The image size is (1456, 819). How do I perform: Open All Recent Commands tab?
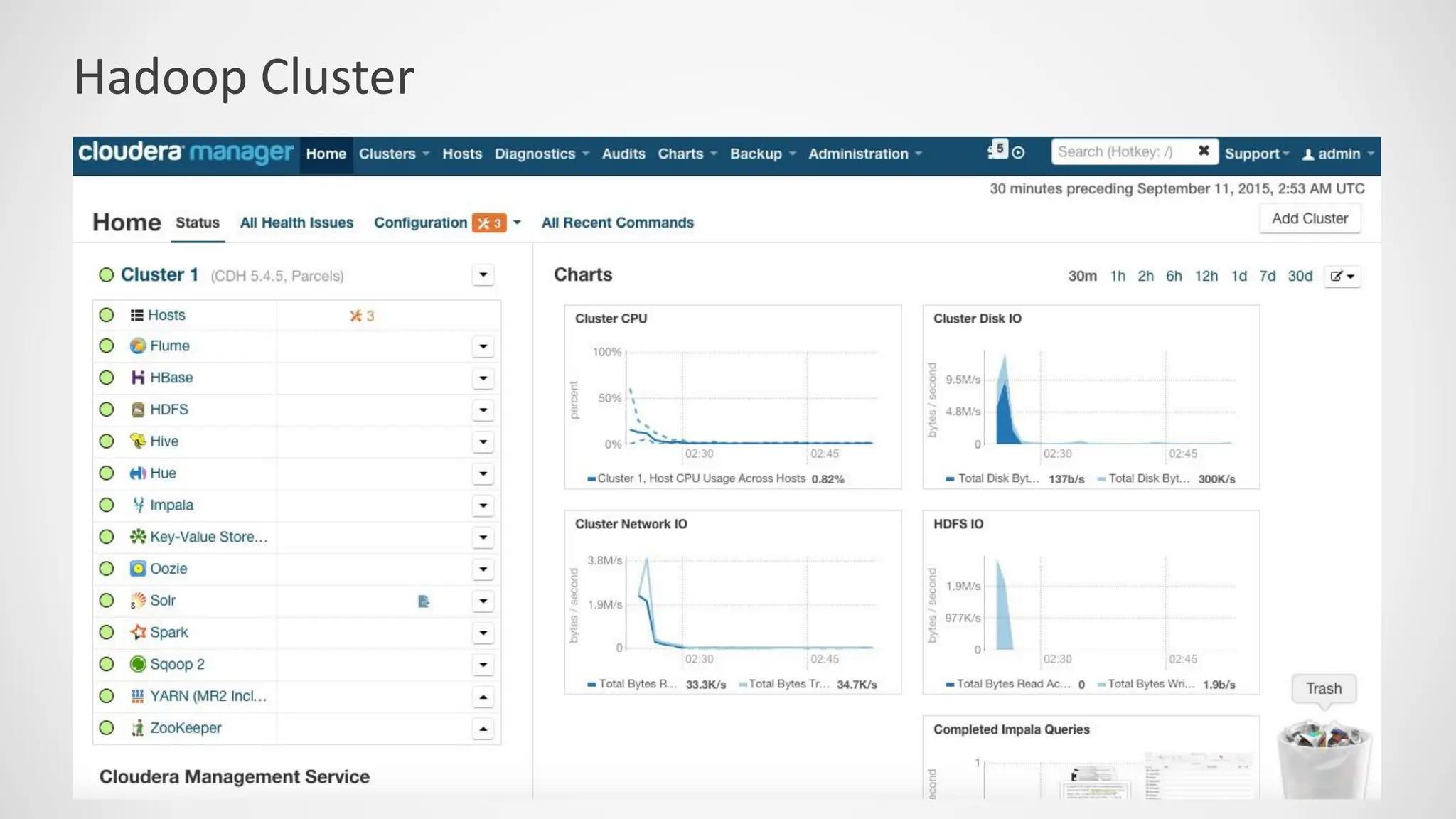618,223
